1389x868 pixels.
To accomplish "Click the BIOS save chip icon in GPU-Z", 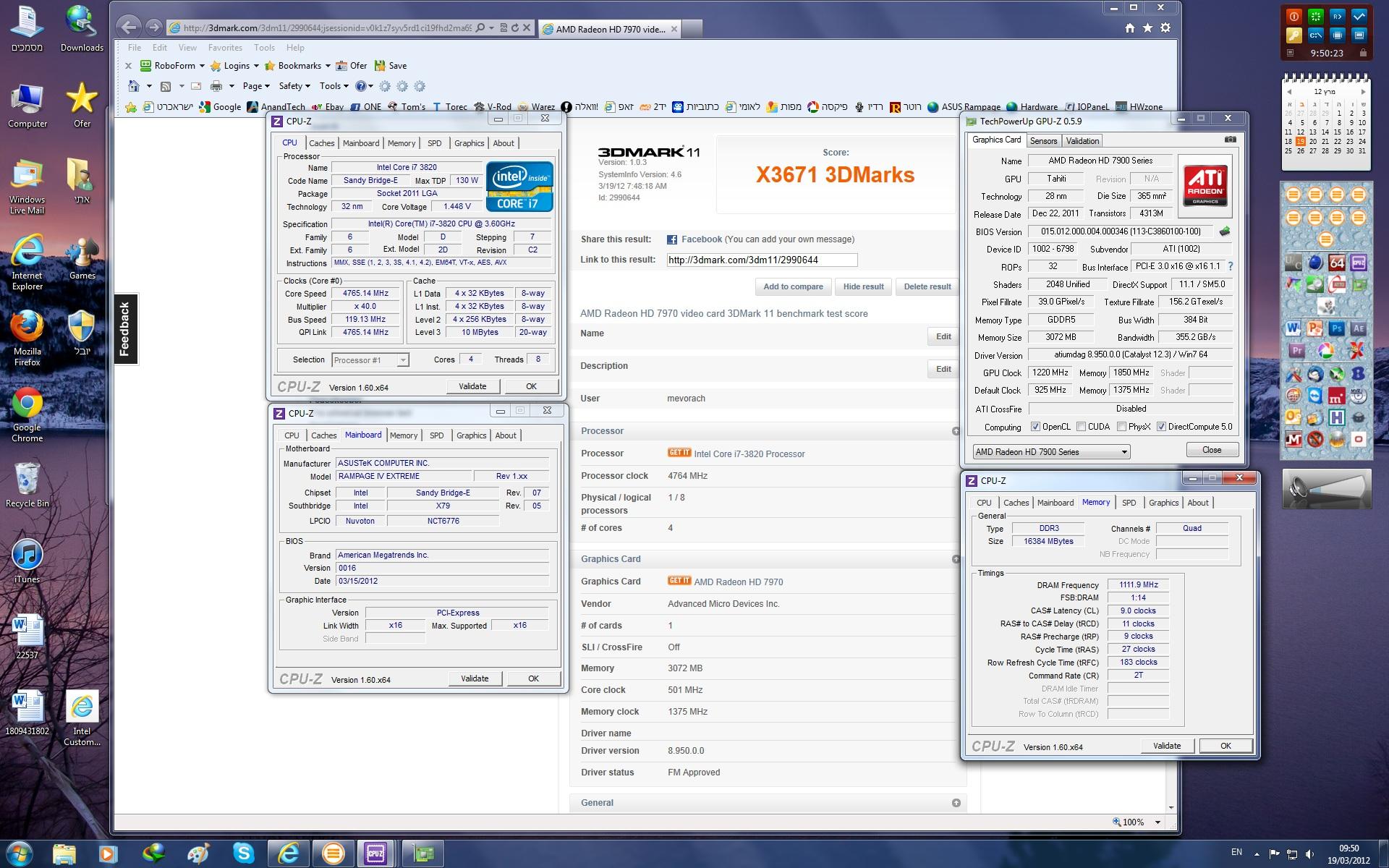I will [x=1225, y=231].
